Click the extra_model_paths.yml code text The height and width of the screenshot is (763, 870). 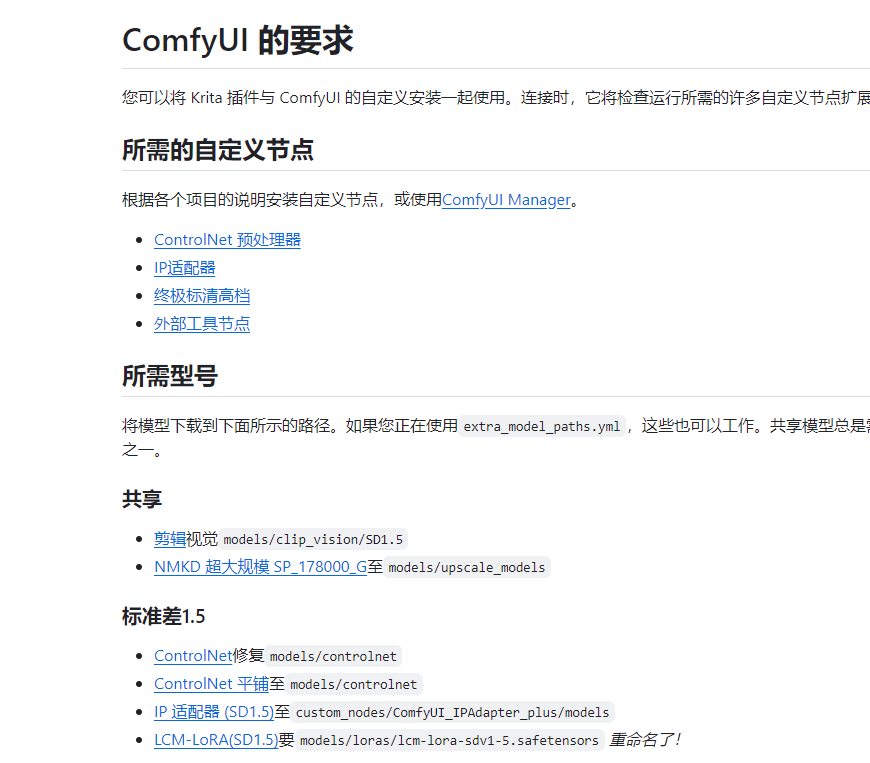coord(542,426)
